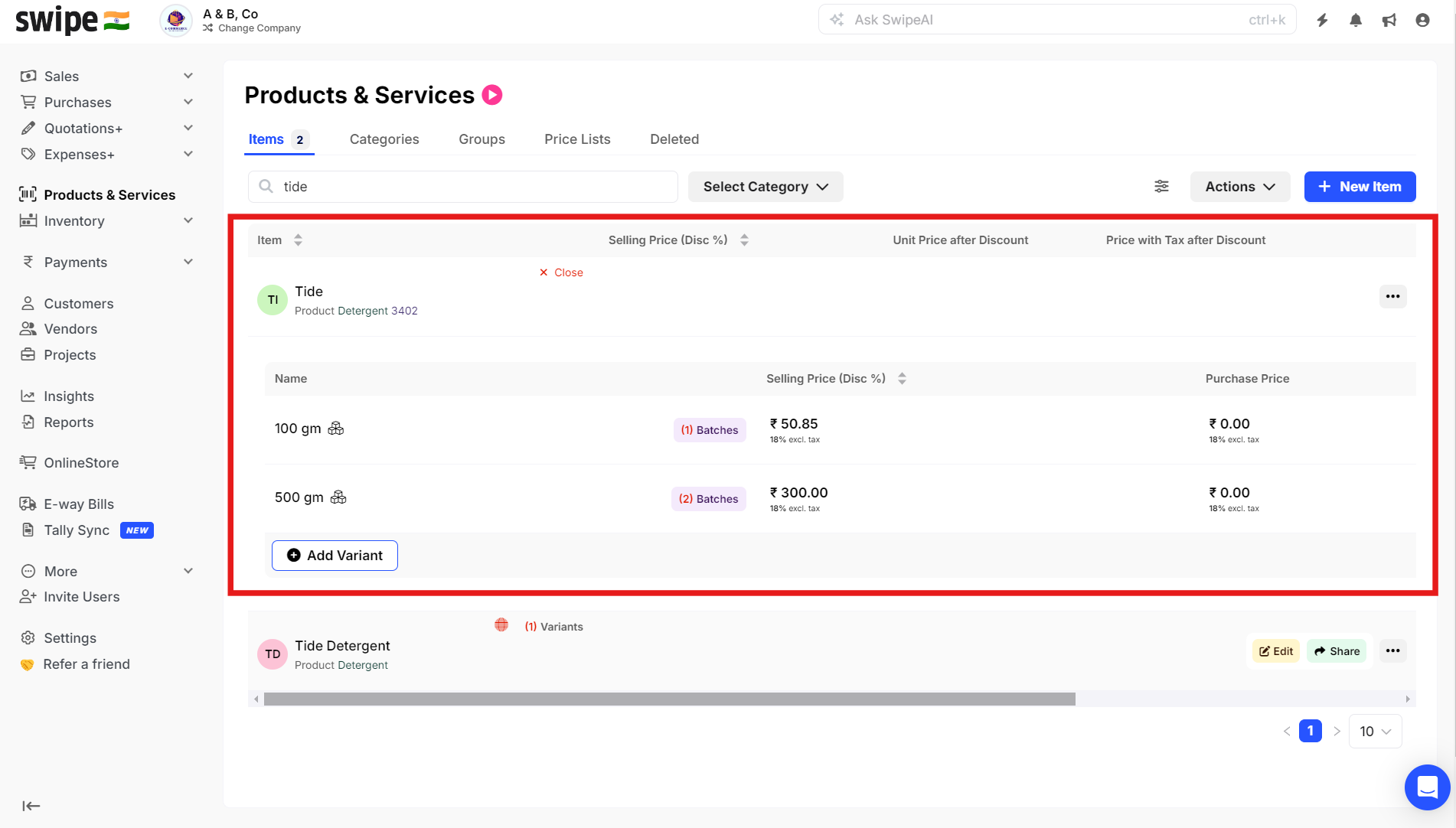Screen dimensions: 1456x828
Task: Open the announcements megaphone icon
Action: 1389,20
